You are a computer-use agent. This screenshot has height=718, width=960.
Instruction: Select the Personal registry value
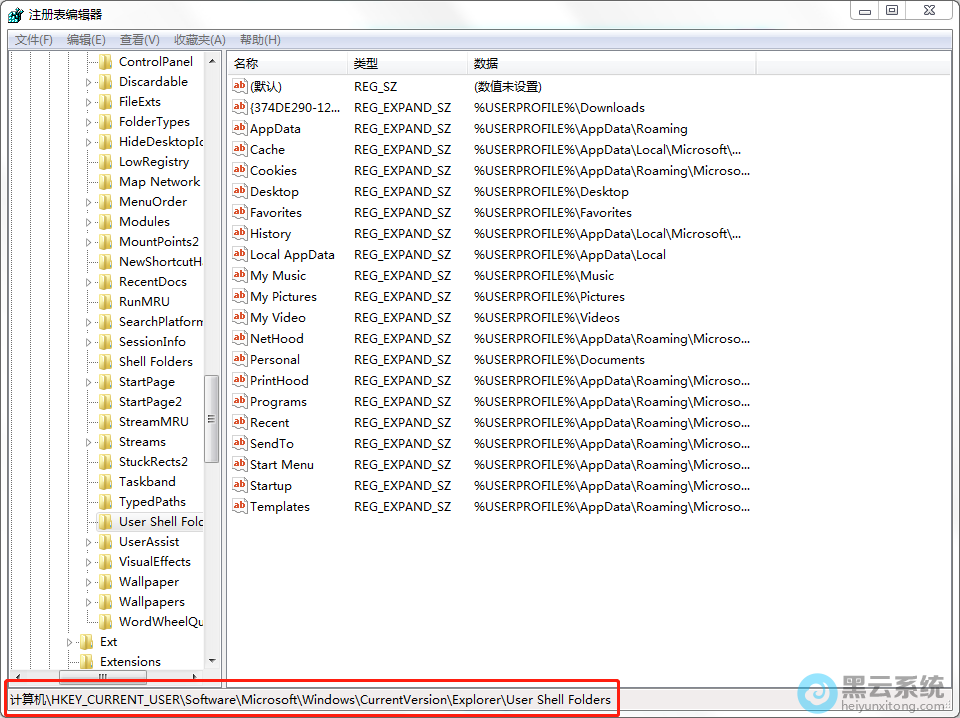(274, 359)
